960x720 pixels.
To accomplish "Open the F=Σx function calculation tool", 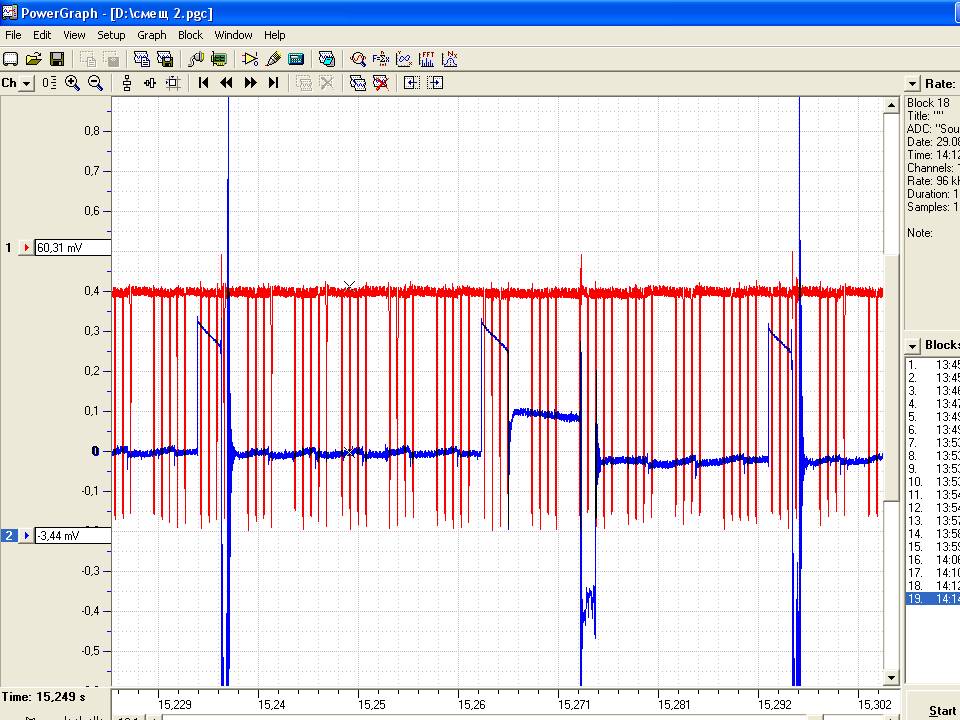I will point(380,59).
